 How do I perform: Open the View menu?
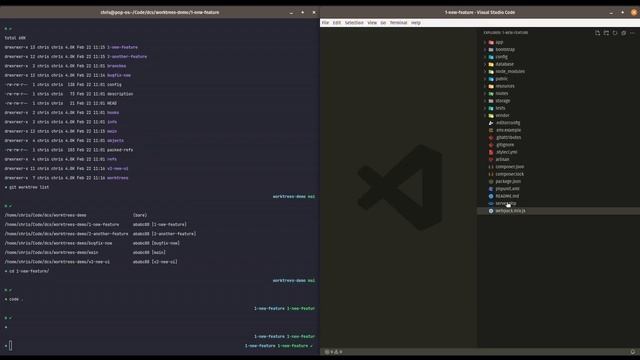pyautogui.click(x=372, y=23)
